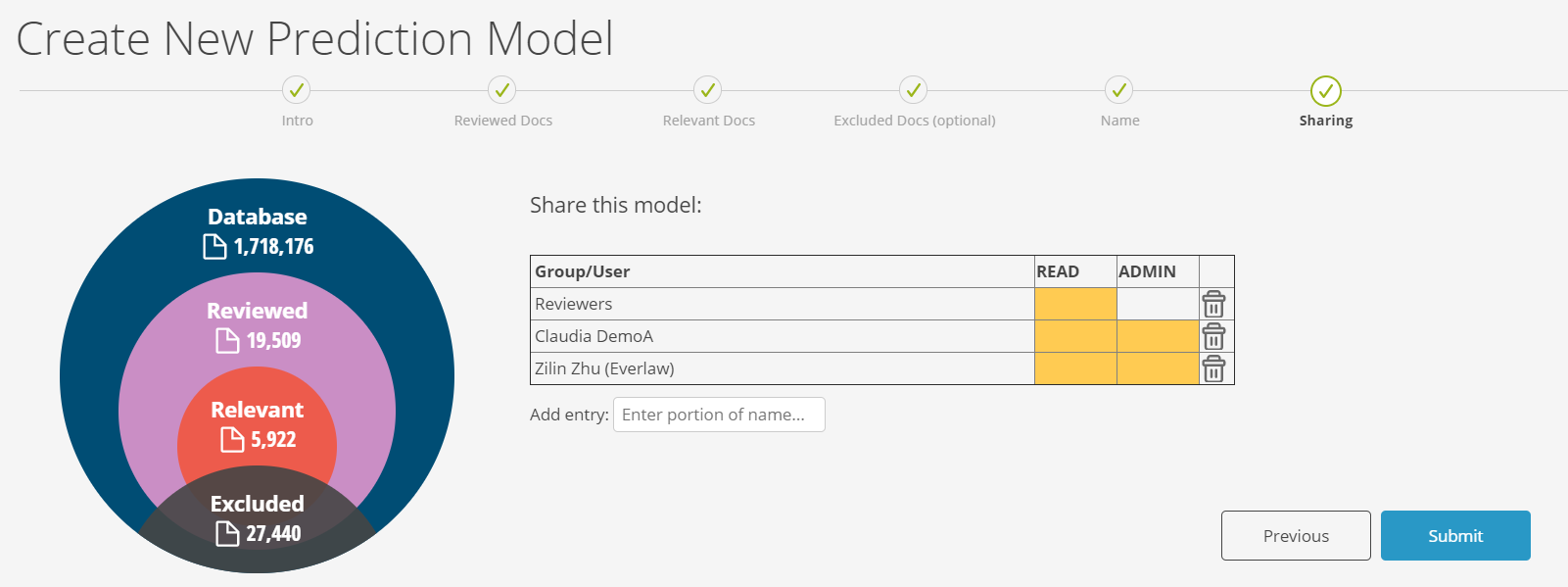Select the Relevant Docs step checkmark
Screen dimensions: 1568x587
pos(708,90)
